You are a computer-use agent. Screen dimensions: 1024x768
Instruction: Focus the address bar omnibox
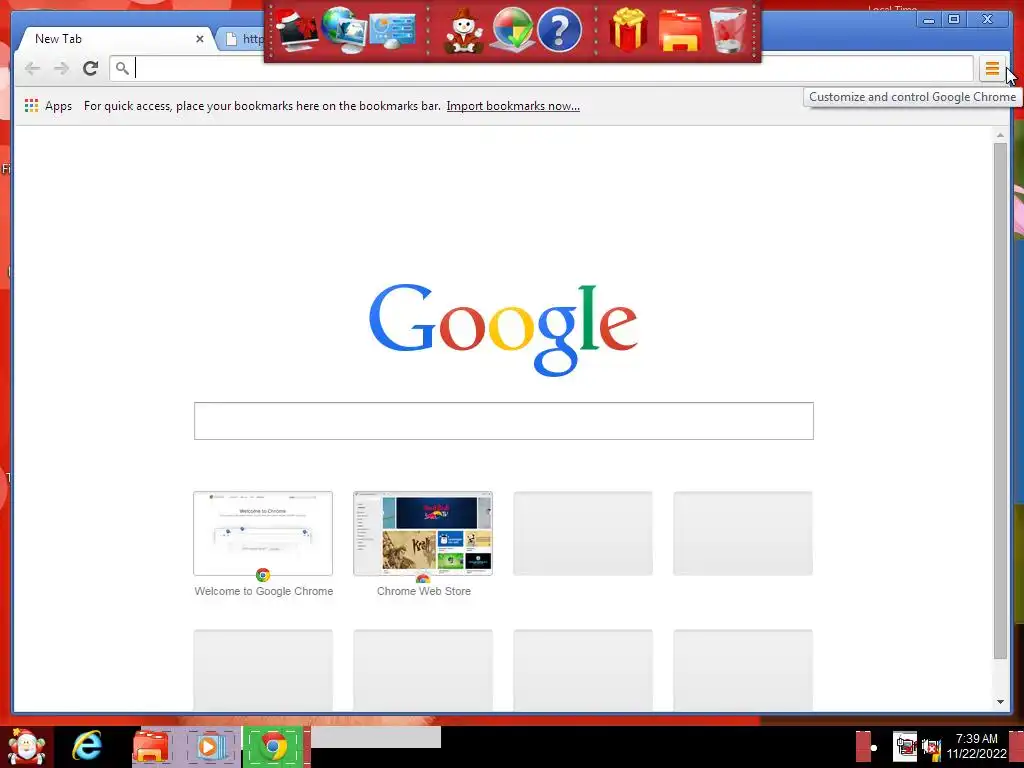(542, 68)
